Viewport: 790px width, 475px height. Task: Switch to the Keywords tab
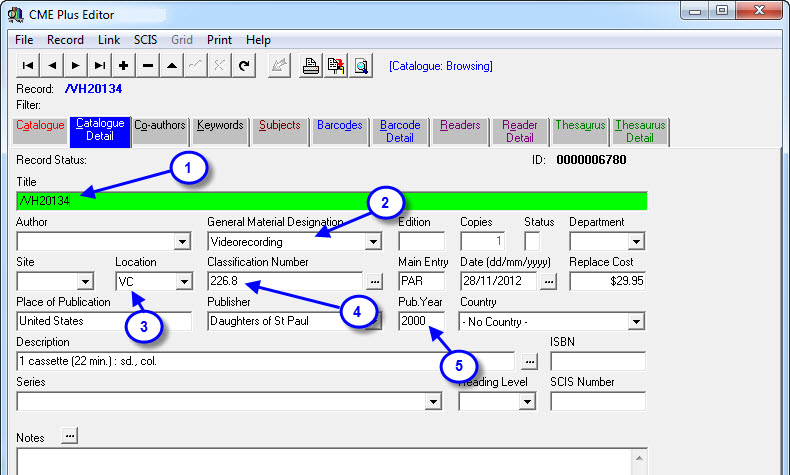(x=220, y=126)
